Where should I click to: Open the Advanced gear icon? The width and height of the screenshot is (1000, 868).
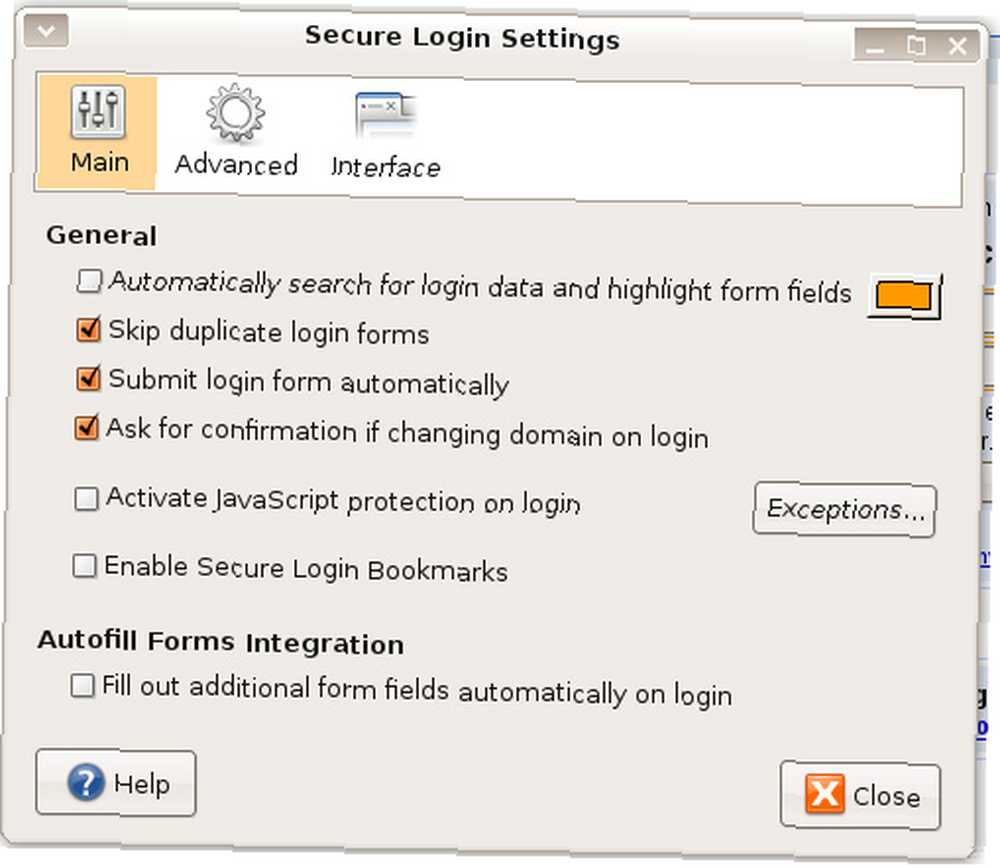coord(235,113)
